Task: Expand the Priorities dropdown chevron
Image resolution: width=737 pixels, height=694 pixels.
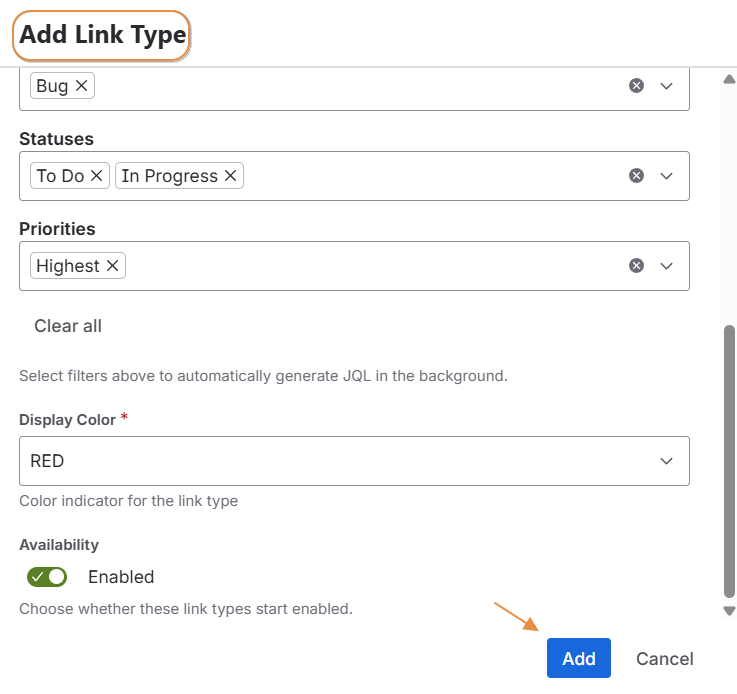Action: [x=667, y=266]
